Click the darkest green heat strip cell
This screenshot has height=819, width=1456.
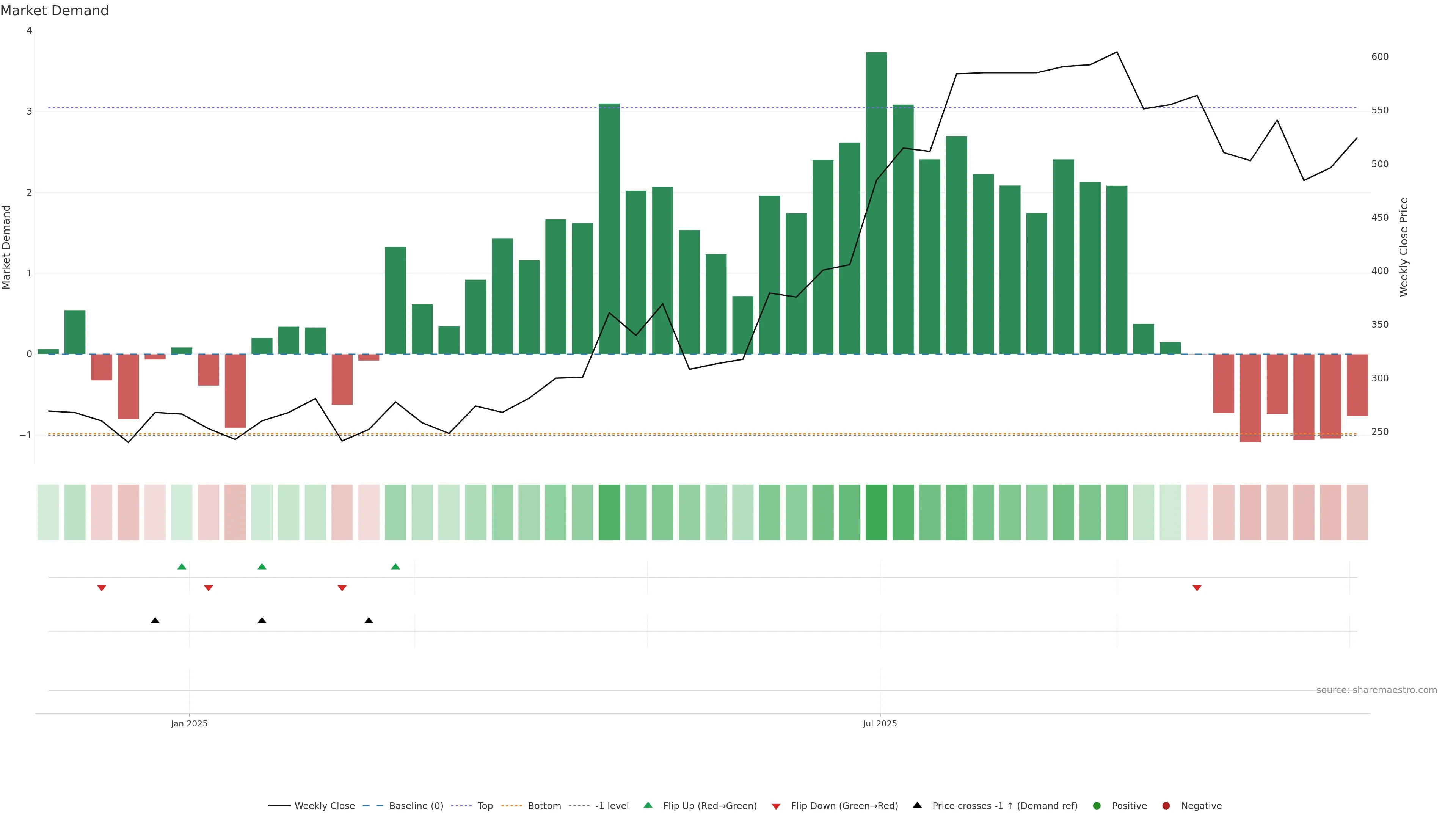(x=876, y=512)
